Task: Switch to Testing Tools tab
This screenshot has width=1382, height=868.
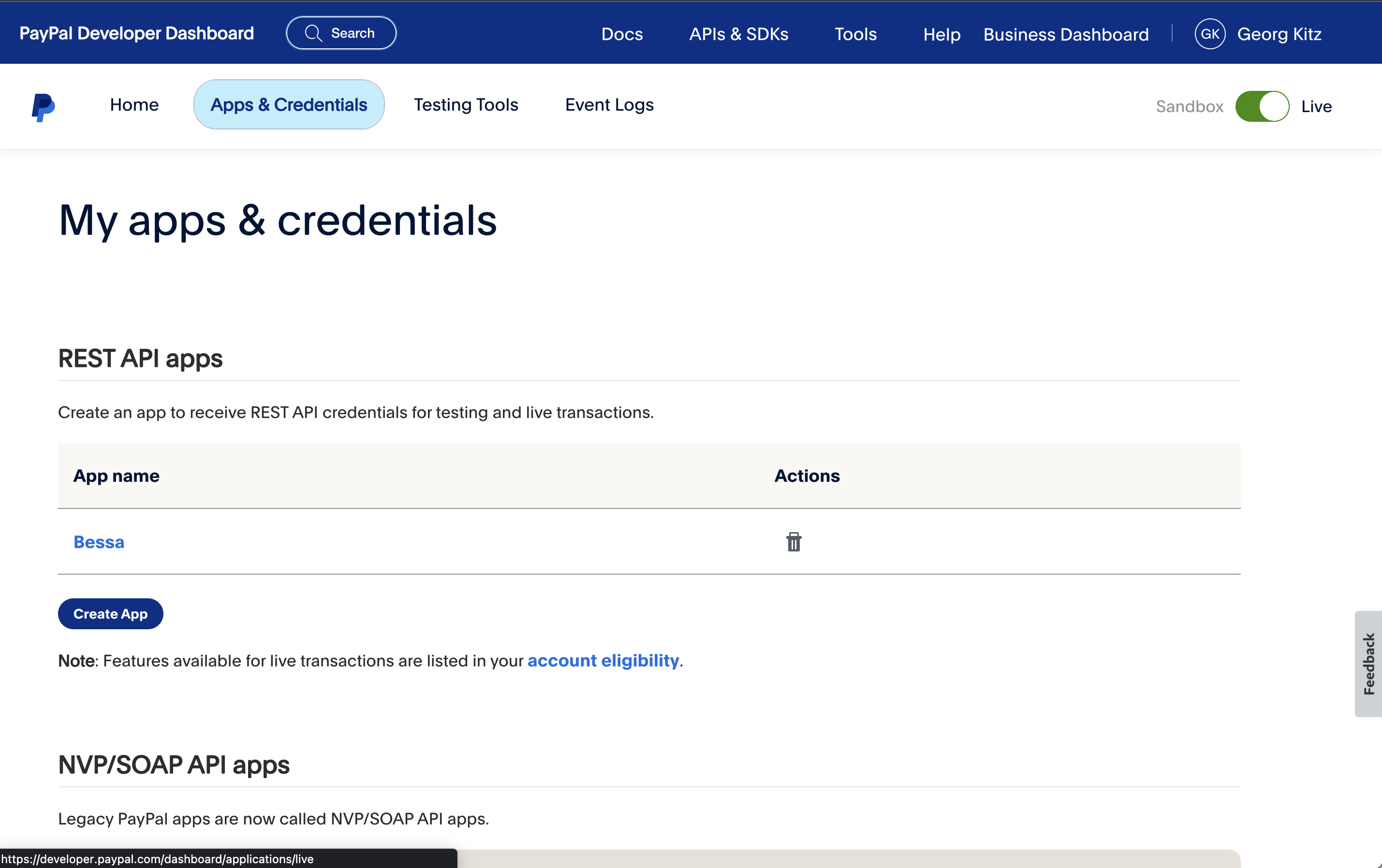Action: [x=466, y=105]
